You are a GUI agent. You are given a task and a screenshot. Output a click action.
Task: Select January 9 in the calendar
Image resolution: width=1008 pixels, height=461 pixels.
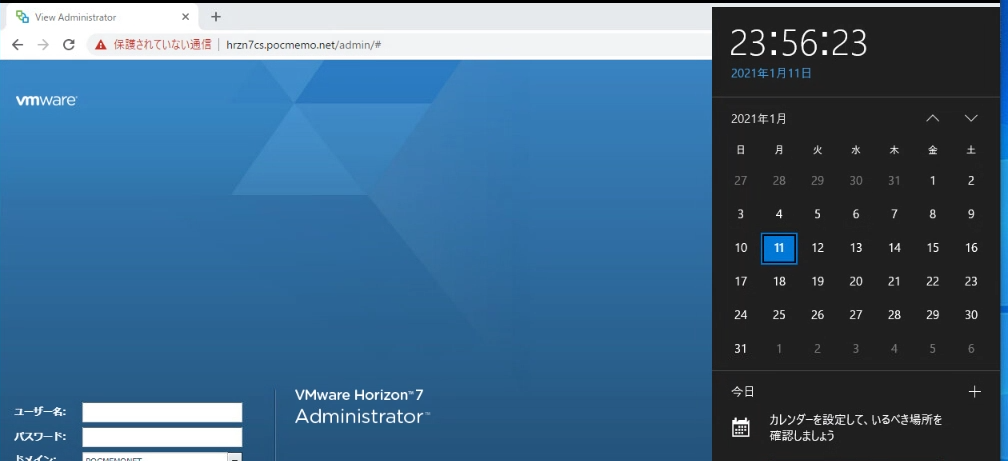[x=971, y=214]
